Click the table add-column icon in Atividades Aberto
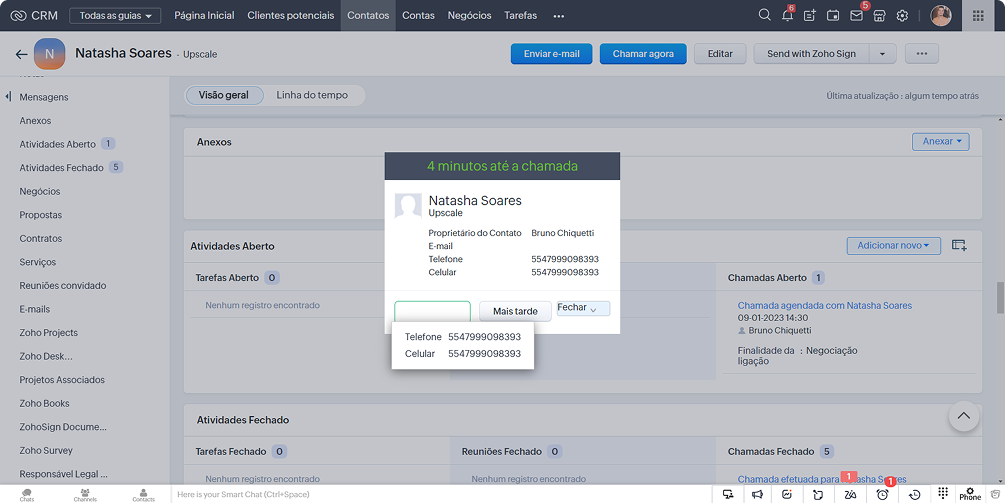 [x=959, y=245]
